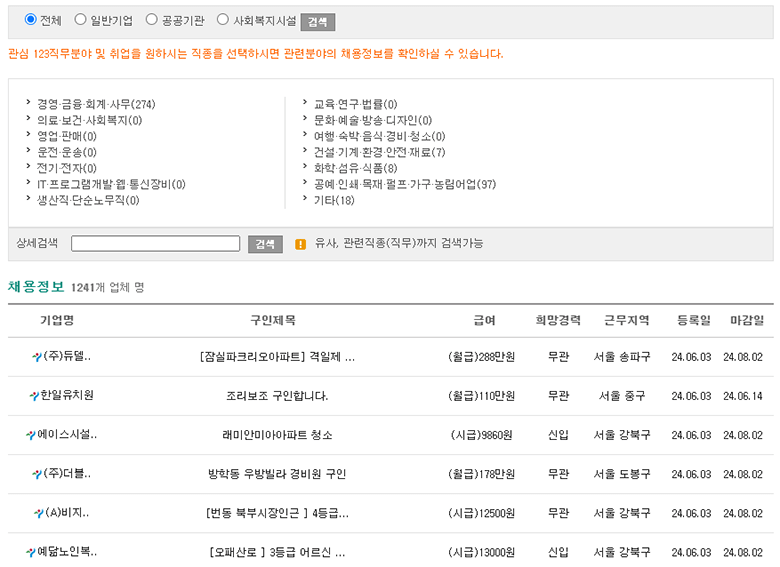
Task: Open 생산직·단순노무직(0) category
Action: point(88,200)
